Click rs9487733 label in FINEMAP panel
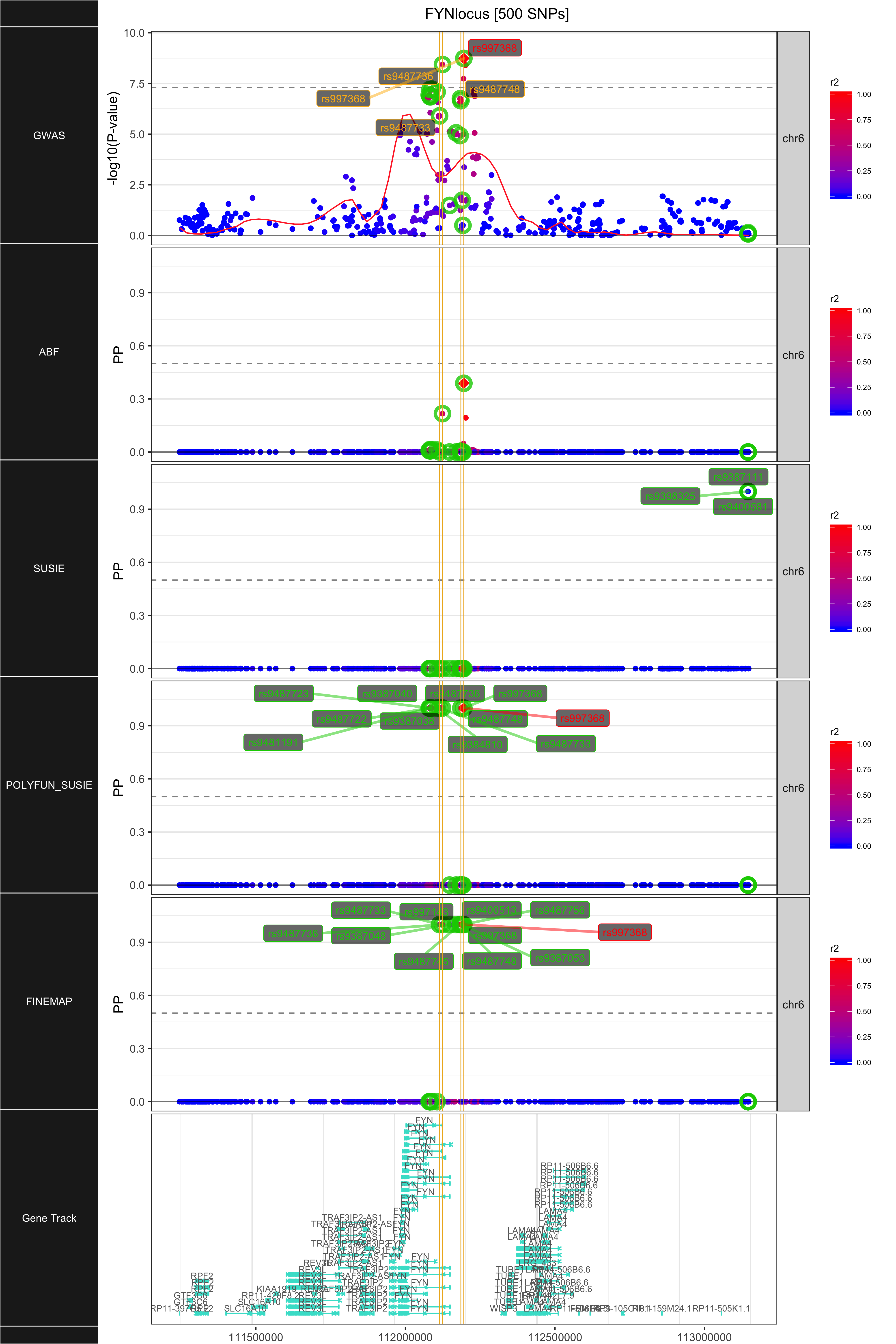 (x=361, y=910)
